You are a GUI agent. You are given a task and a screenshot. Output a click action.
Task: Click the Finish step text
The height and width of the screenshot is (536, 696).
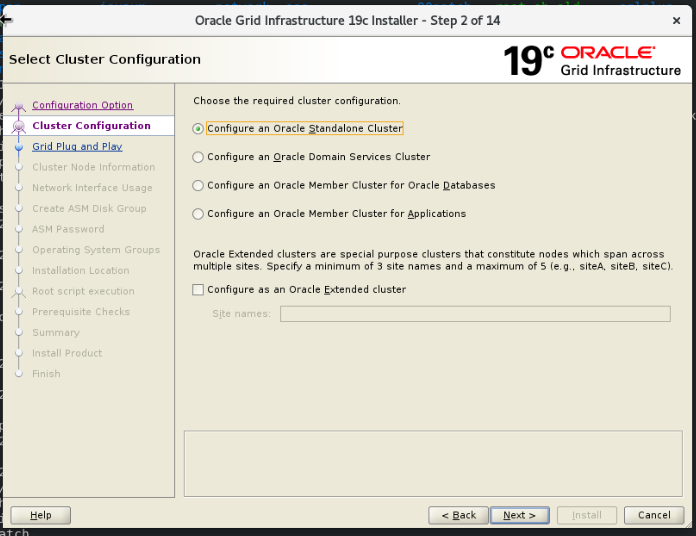click(x=46, y=374)
